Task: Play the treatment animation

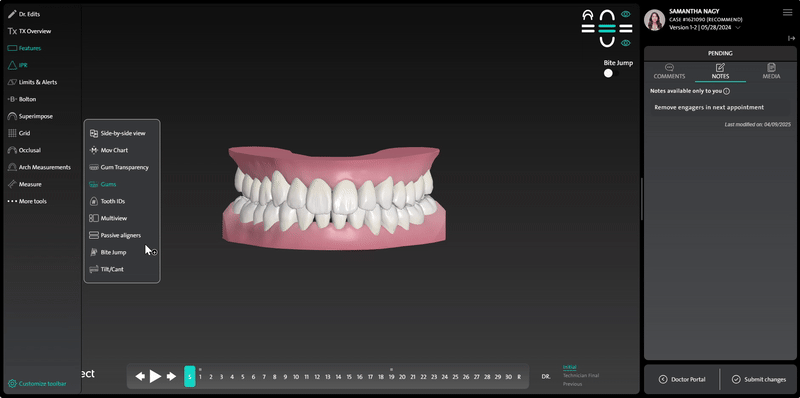Action: point(155,377)
